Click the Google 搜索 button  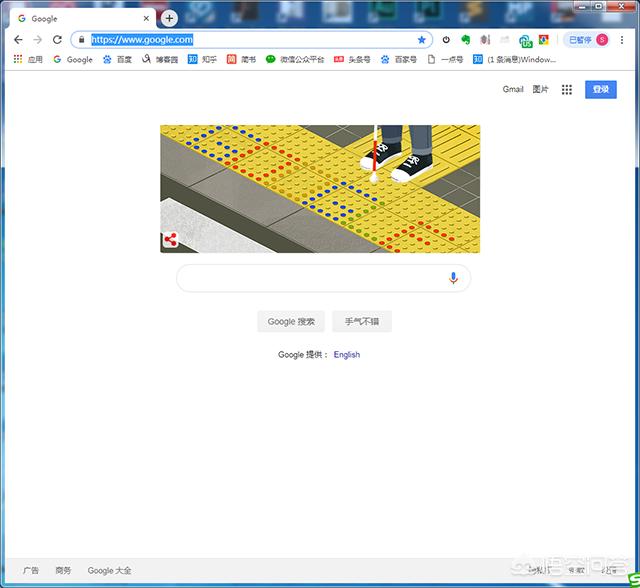coord(291,322)
